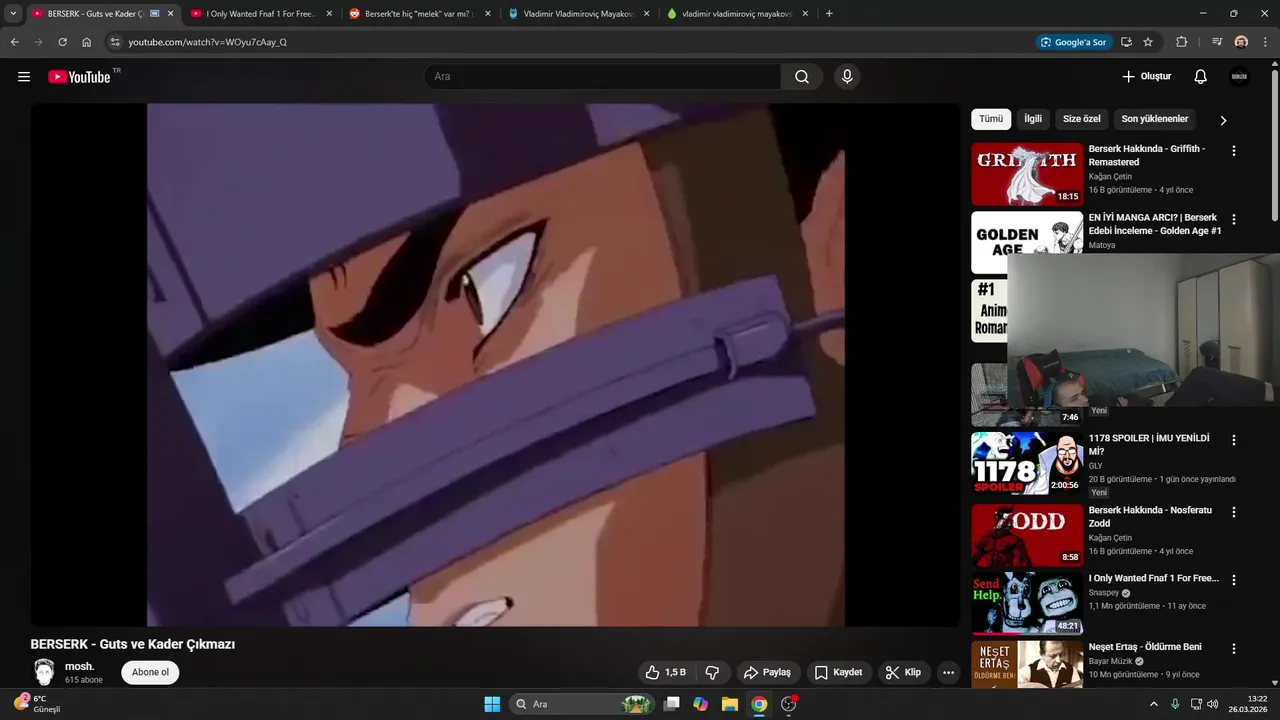Open the Oluştur create menu

pos(1146,77)
